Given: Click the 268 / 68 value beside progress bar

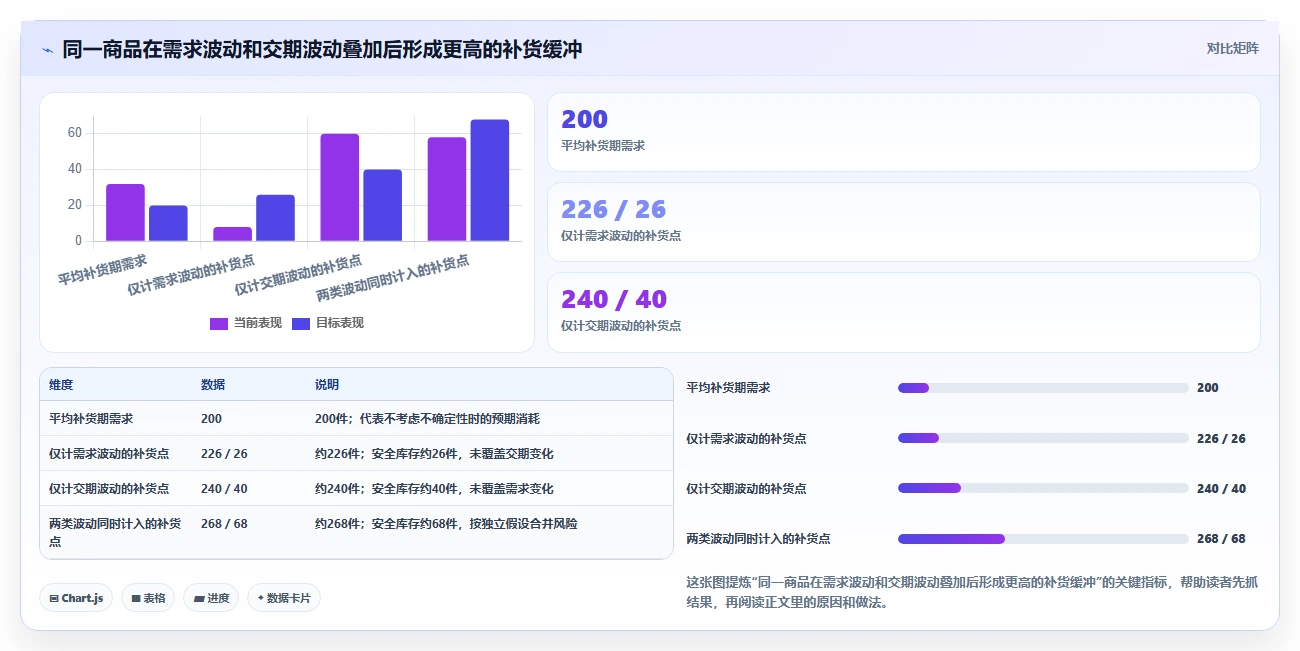Looking at the screenshot, I should click(1221, 539).
